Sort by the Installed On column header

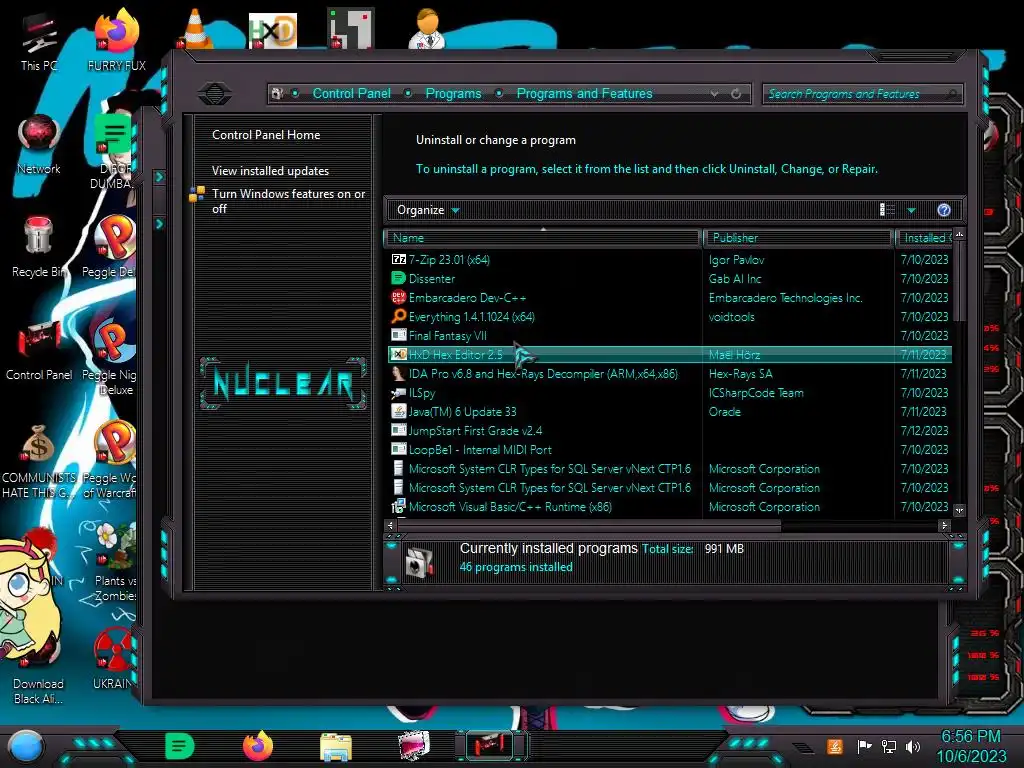click(x=924, y=238)
